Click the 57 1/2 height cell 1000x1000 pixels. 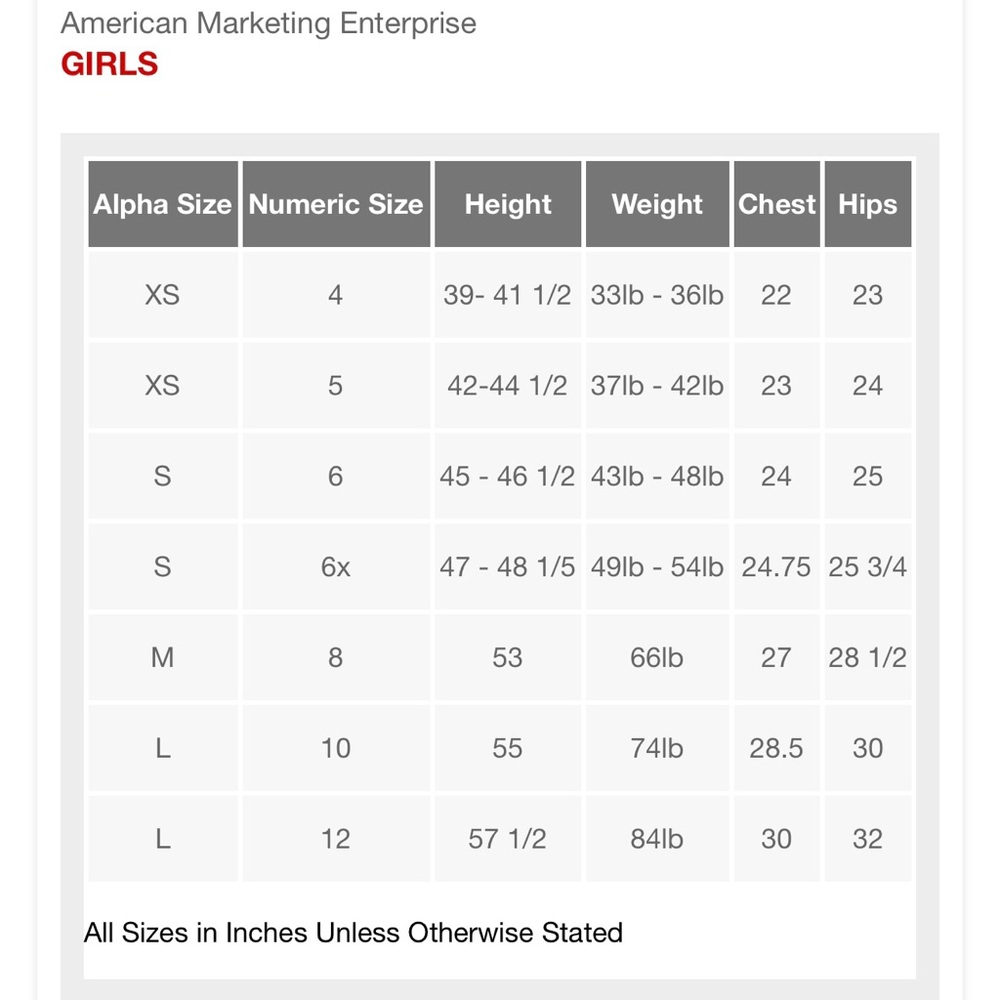[x=508, y=839]
